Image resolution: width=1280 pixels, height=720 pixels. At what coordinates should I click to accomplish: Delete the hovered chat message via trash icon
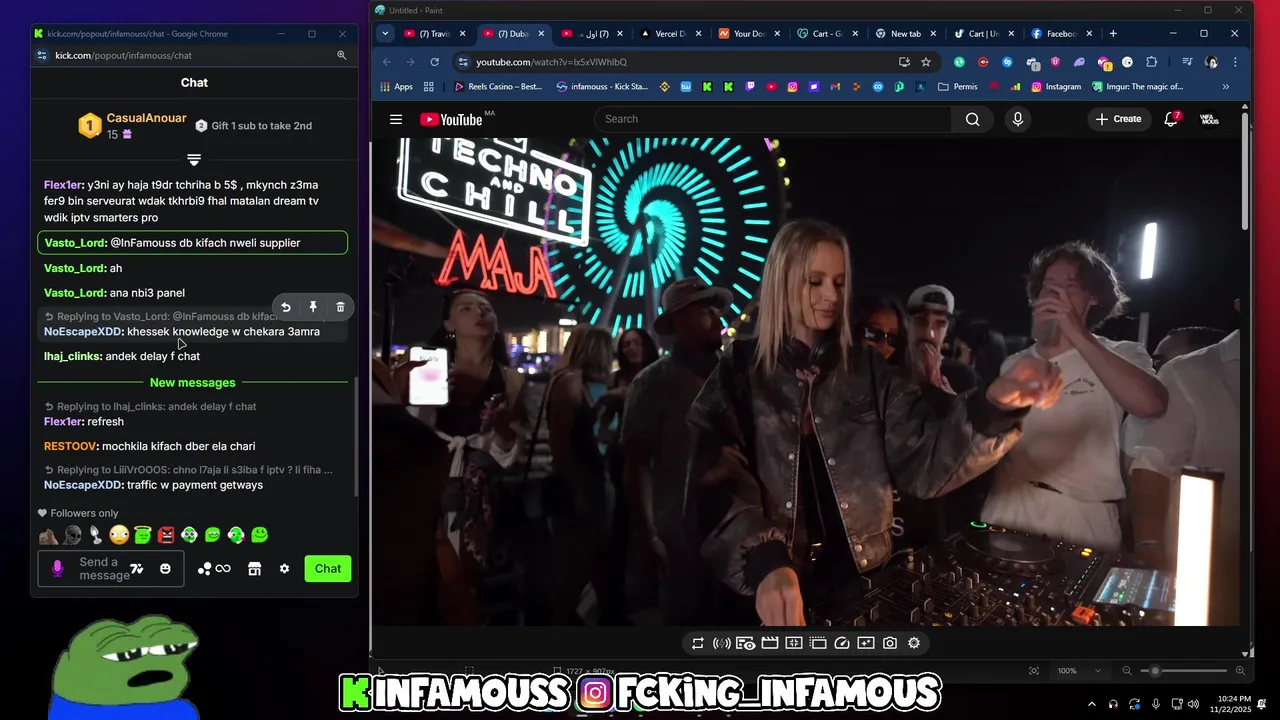click(x=340, y=307)
